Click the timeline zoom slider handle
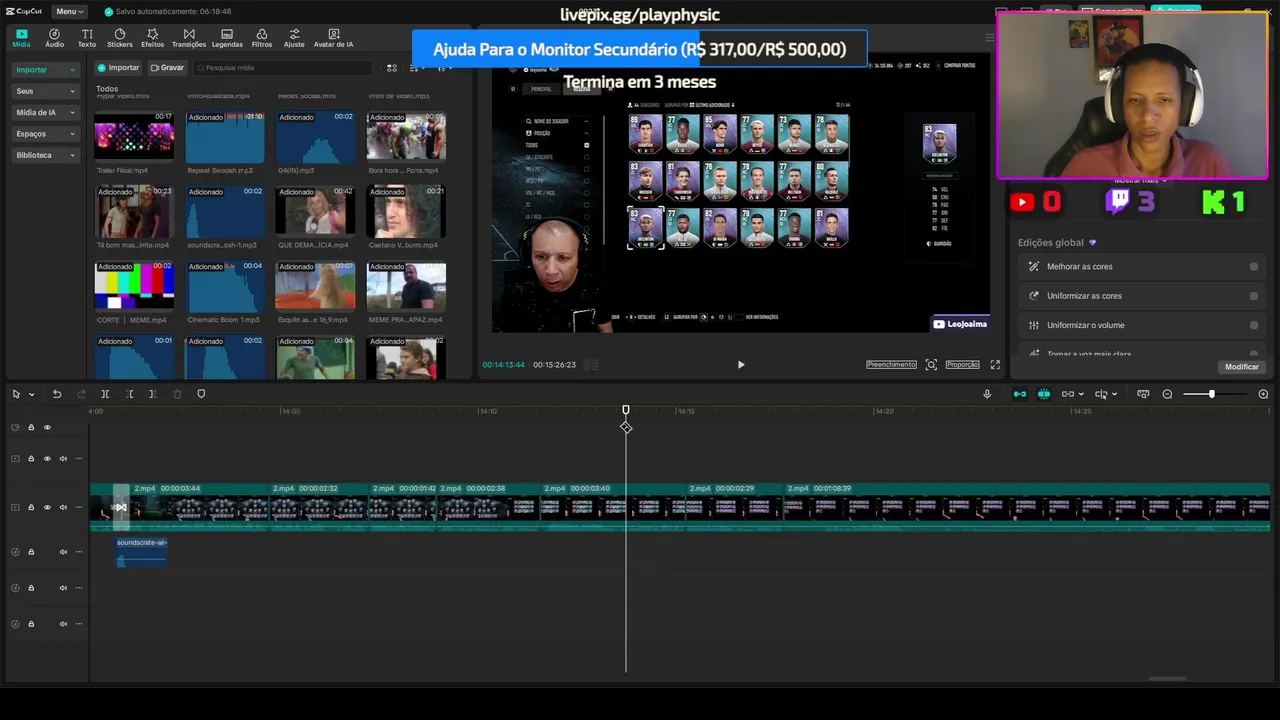The width and height of the screenshot is (1280, 720). (1211, 394)
